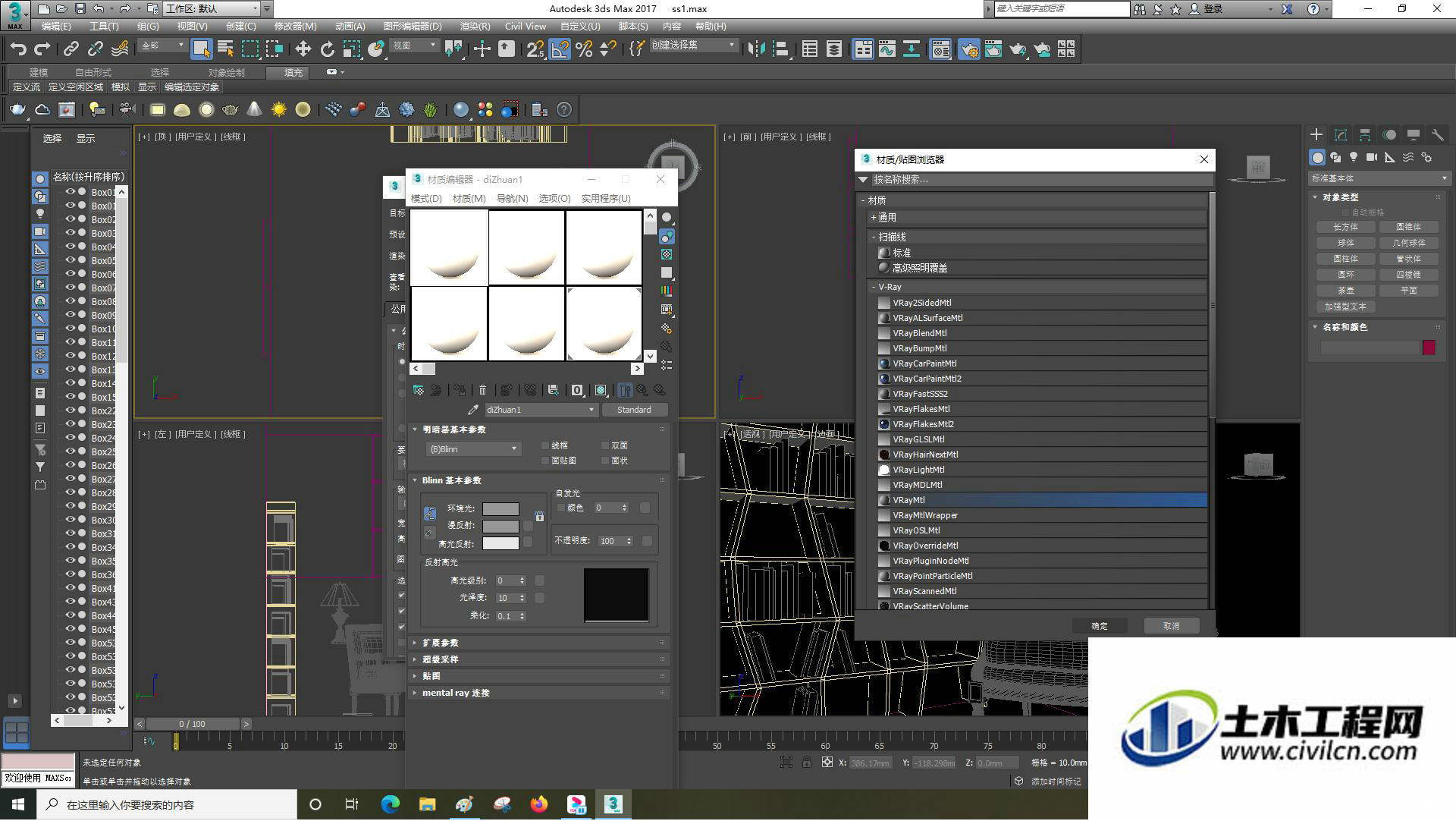Viewport: 1456px width, 821px height.
Task: Open the Utilities wrench tab in command panel
Action: pos(1437,135)
